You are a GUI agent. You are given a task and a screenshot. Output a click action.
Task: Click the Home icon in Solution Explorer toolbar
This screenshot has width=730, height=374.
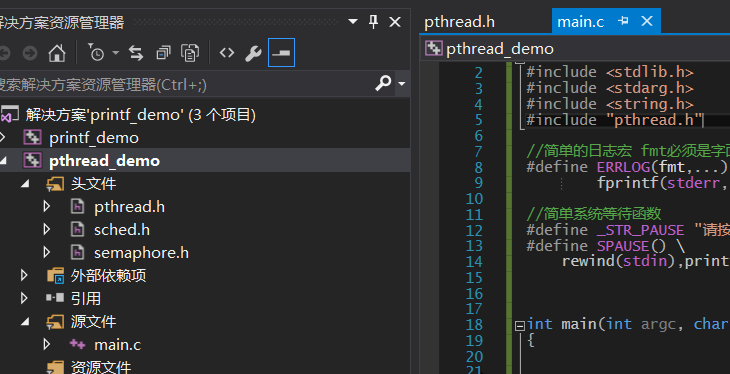tap(57, 53)
